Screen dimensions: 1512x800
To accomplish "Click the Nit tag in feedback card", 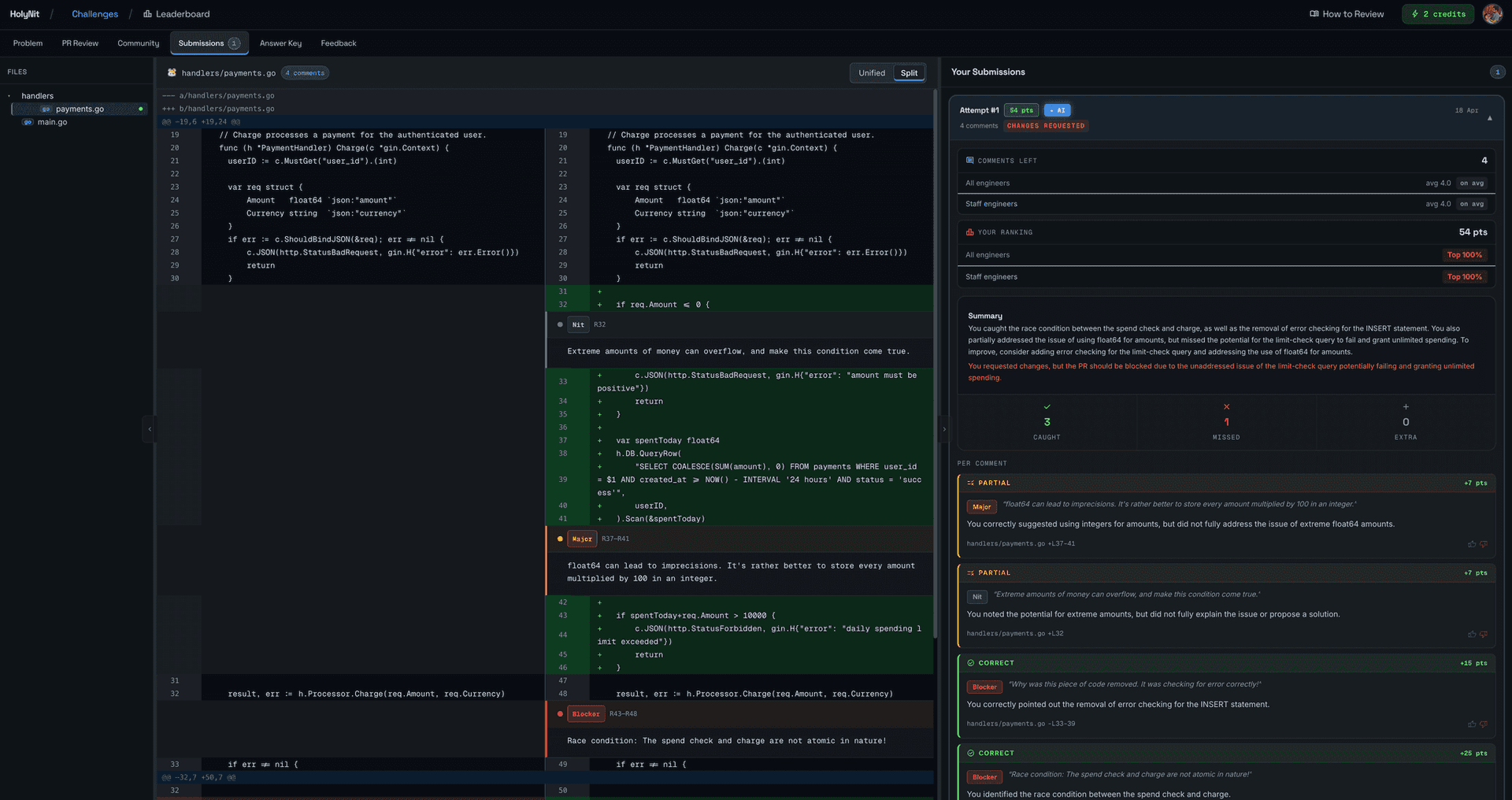I will [976, 597].
